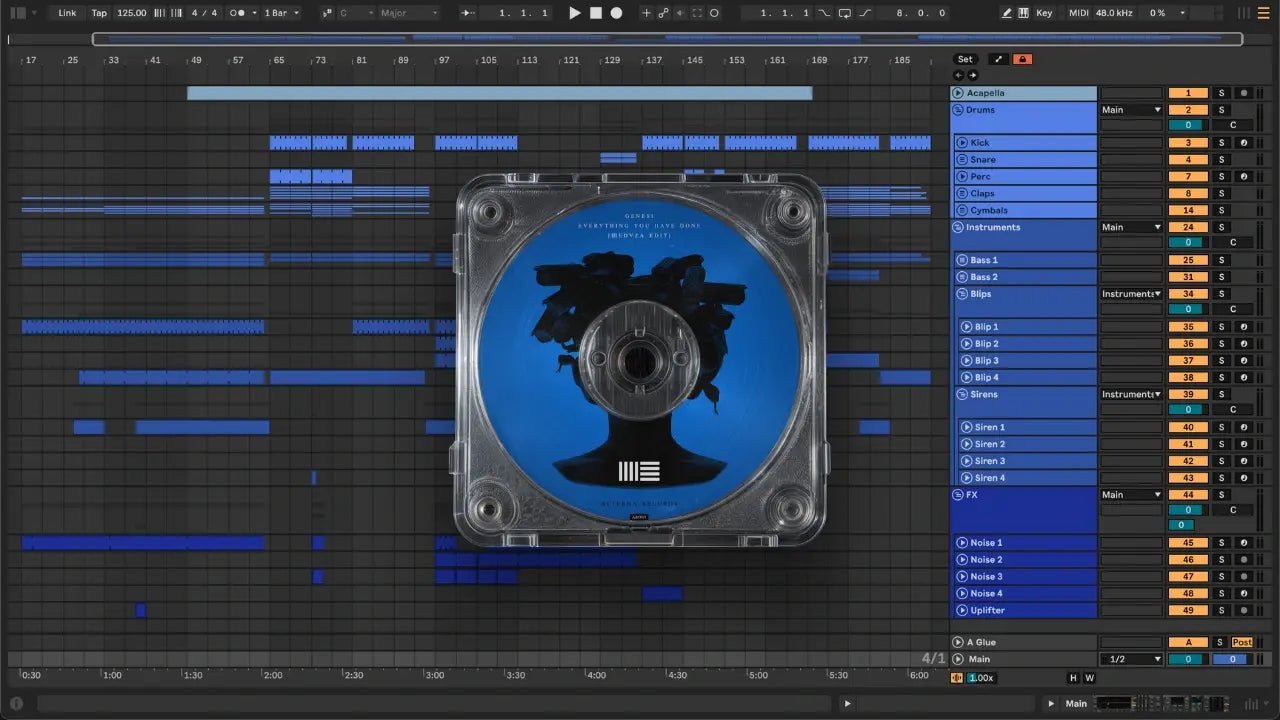Screen dimensions: 1280x720
Task: Toggle the Key map mode button
Action: (x=1044, y=13)
